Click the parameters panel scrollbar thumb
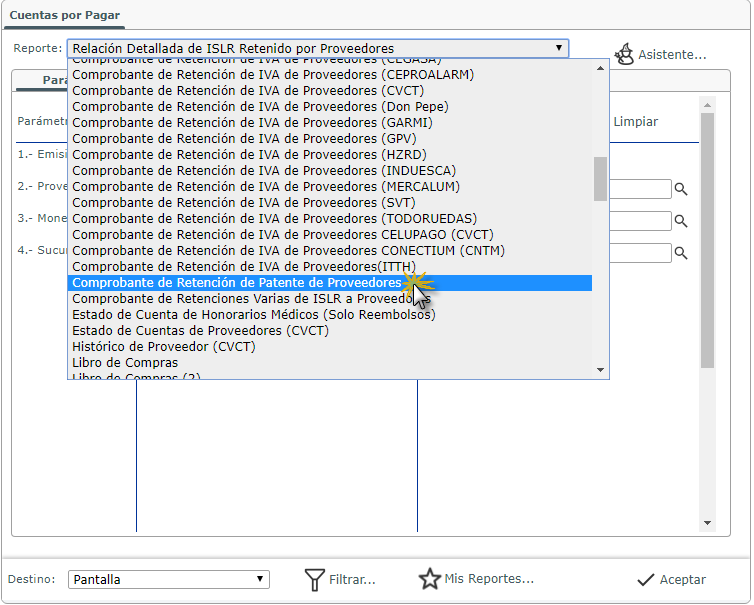Viewport: 754px width, 605px height. pos(707,240)
